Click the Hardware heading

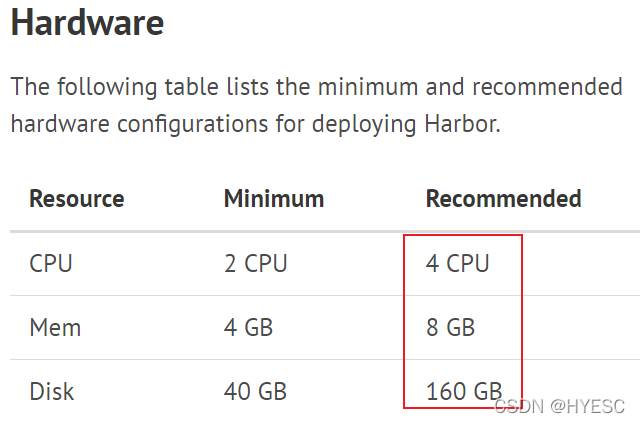87,22
